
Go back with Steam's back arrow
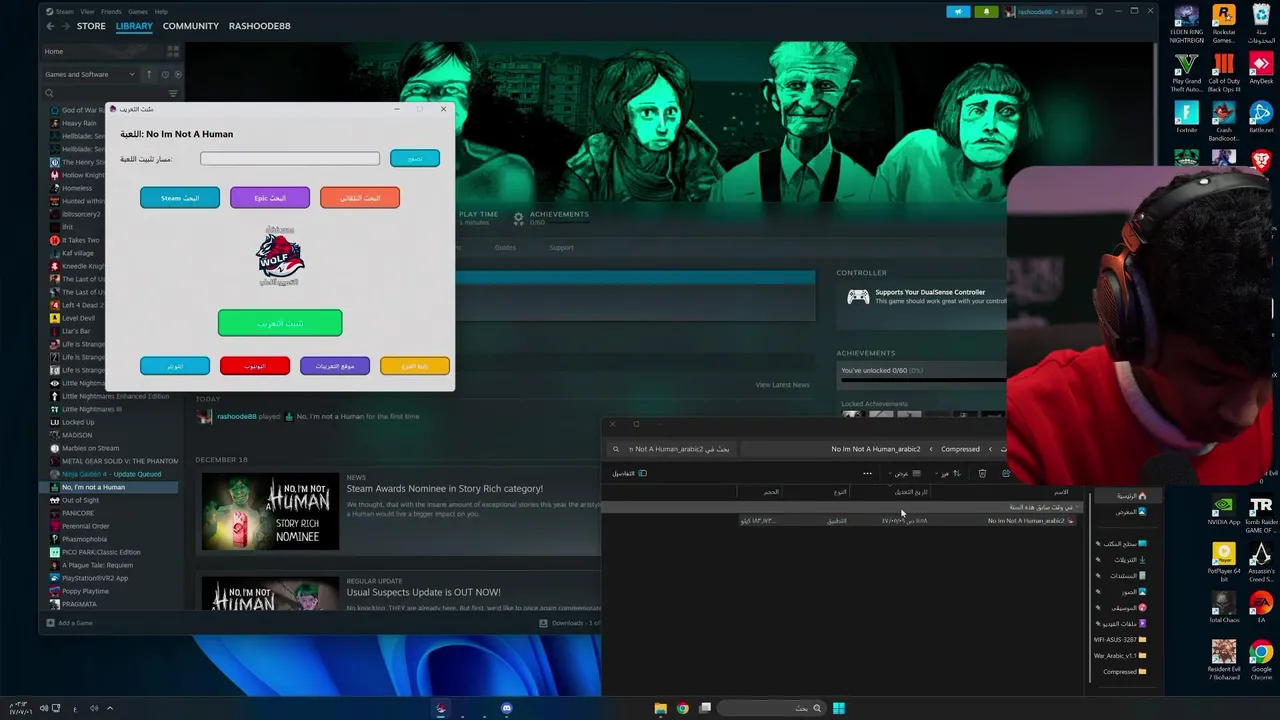pos(50,26)
